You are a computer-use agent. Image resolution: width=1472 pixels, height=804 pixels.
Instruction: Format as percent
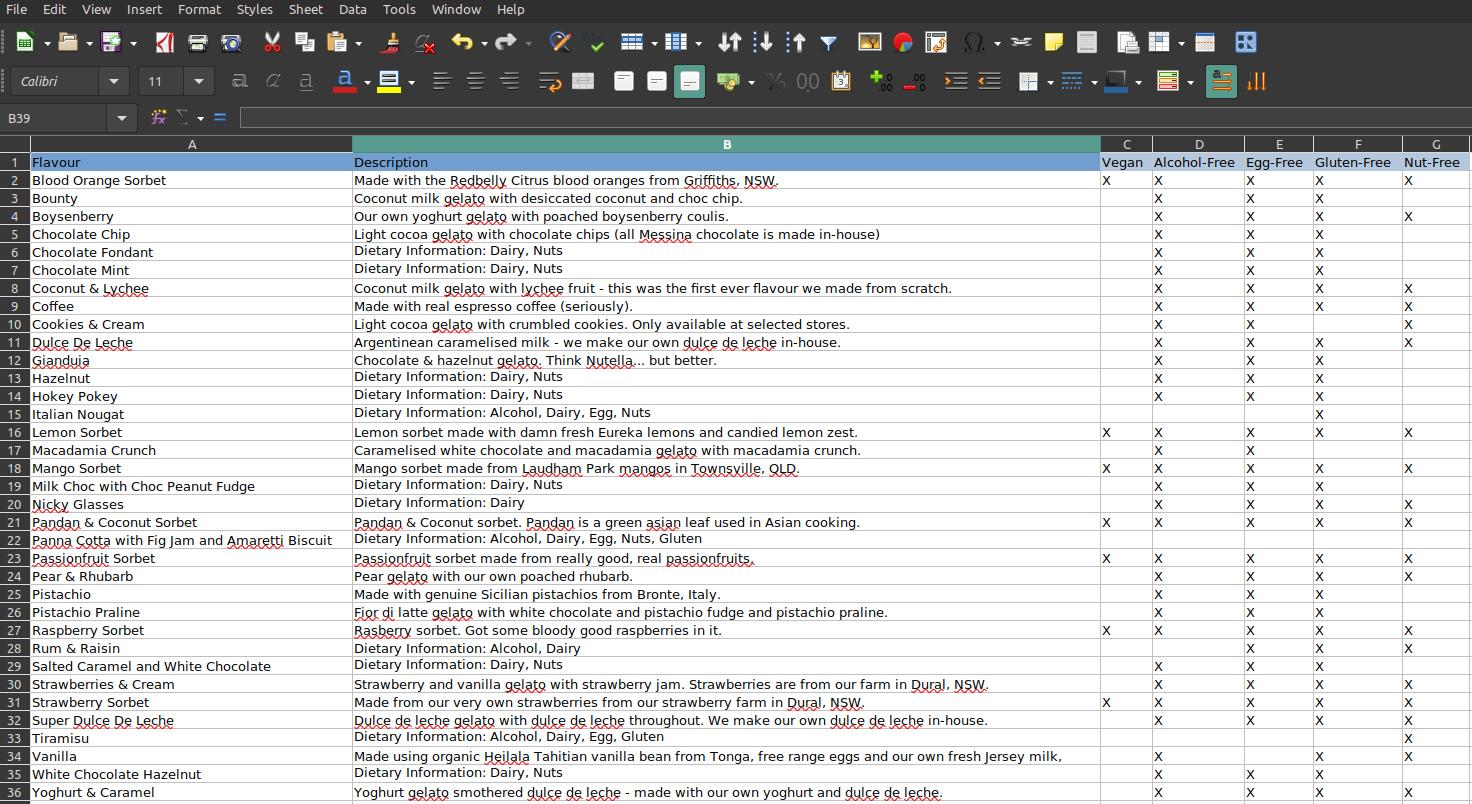(775, 81)
